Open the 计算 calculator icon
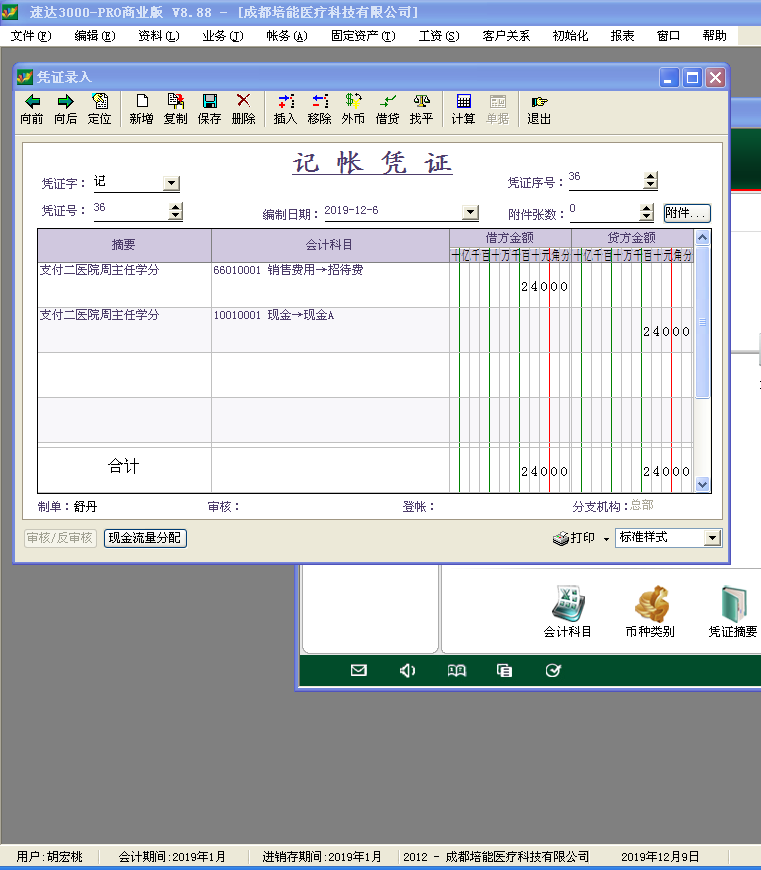The width and height of the screenshot is (761, 870). [x=463, y=101]
